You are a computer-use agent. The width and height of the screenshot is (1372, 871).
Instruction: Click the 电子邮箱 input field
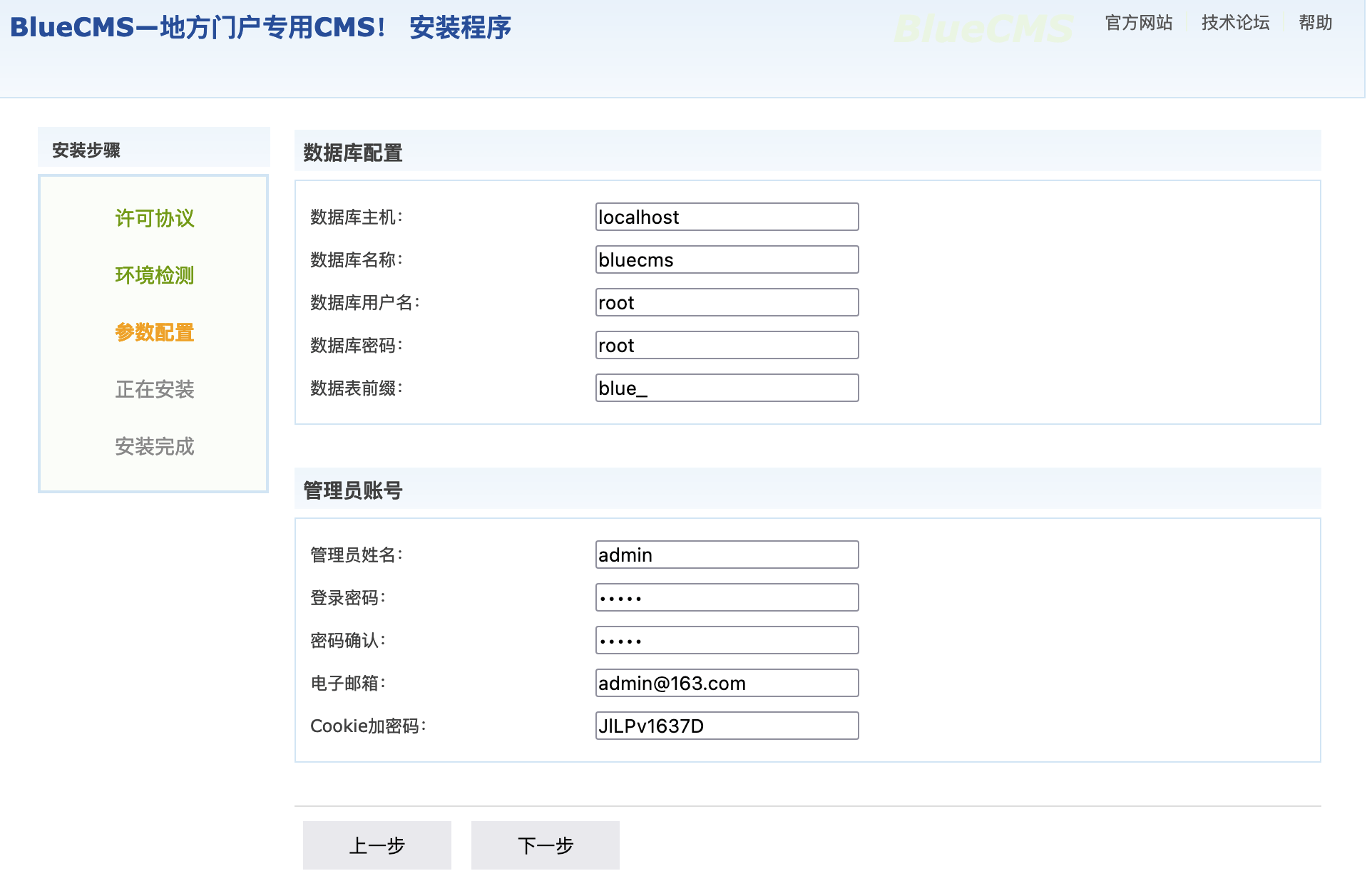click(x=726, y=683)
